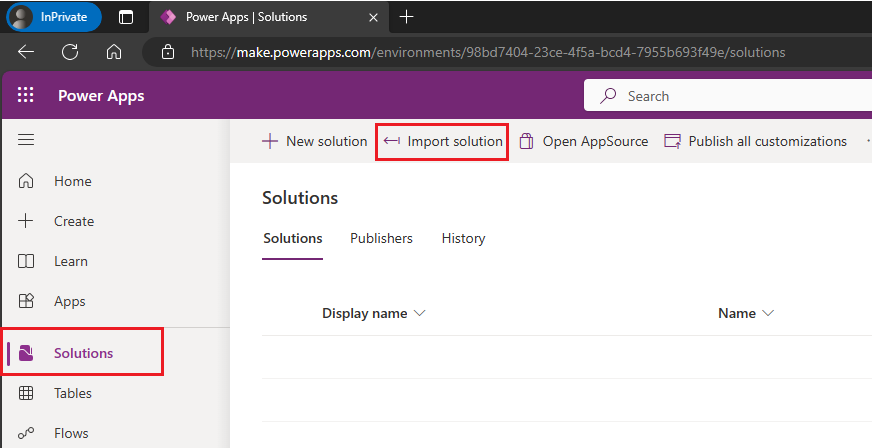
Task: Go back with the browser arrow
Action: point(26,52)
